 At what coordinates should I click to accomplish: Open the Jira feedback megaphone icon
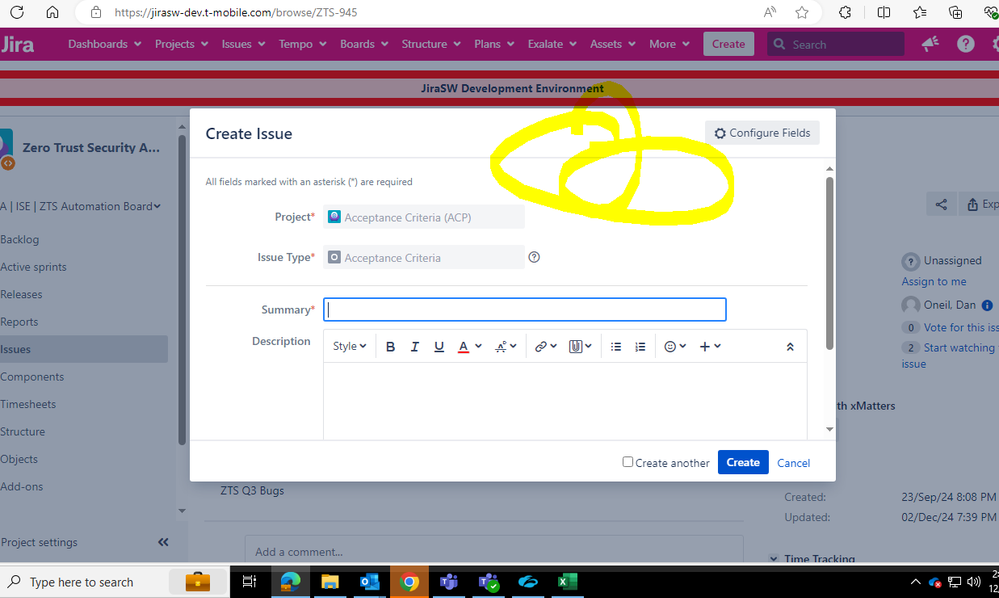[930, 44]
